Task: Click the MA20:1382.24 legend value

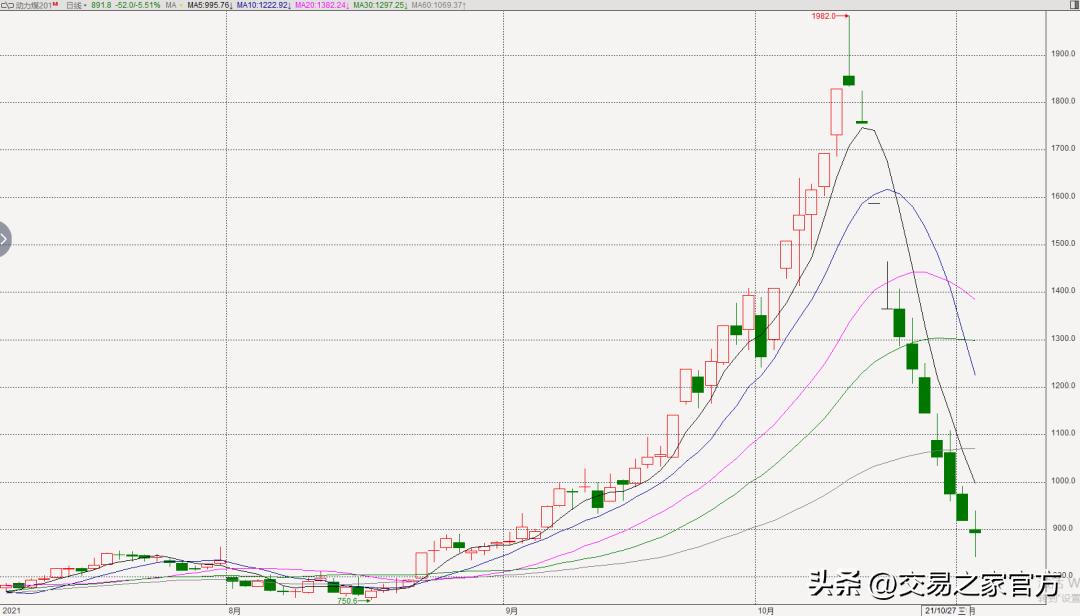Action: pyautogui.click(x=322, y=5)
